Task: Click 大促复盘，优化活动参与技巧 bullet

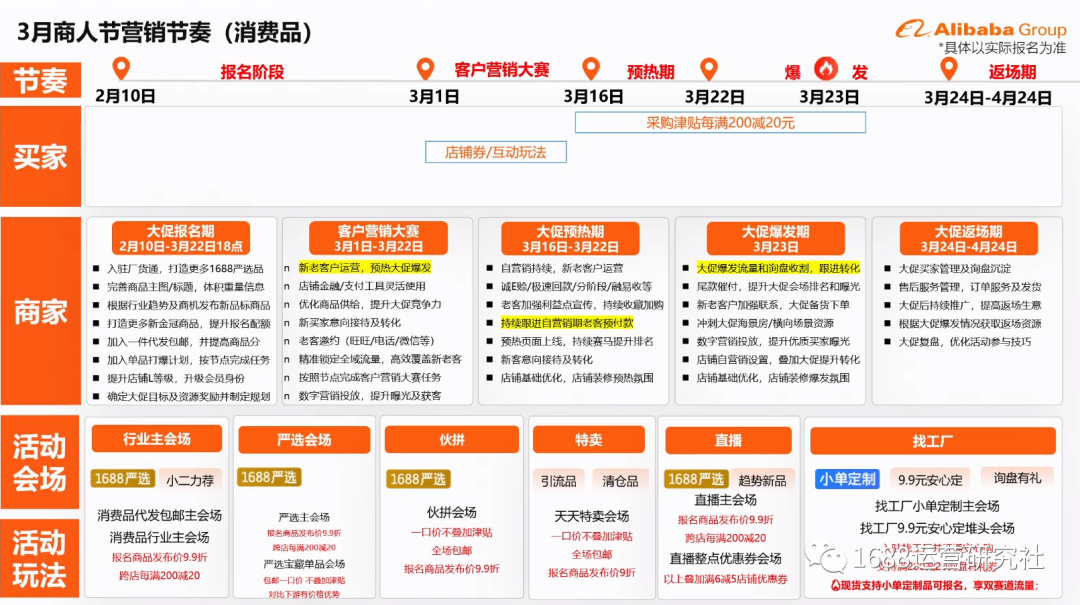Action: (x=964, y=341)
